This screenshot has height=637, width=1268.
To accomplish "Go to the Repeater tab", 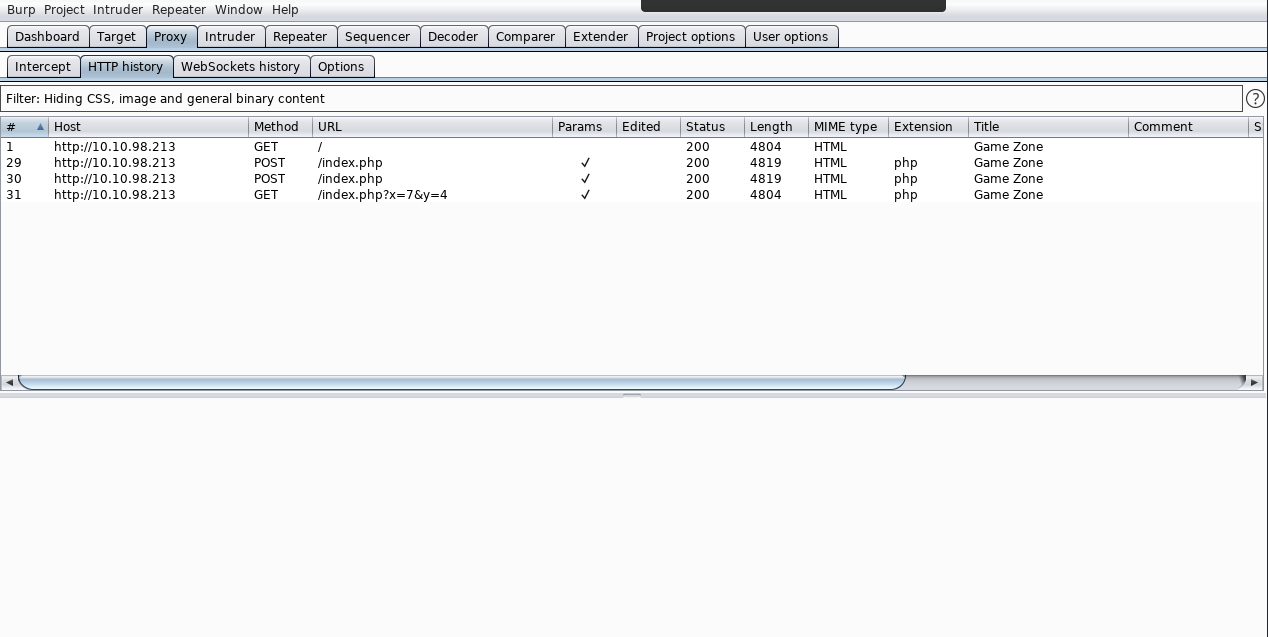I will [x=300, y=37].
